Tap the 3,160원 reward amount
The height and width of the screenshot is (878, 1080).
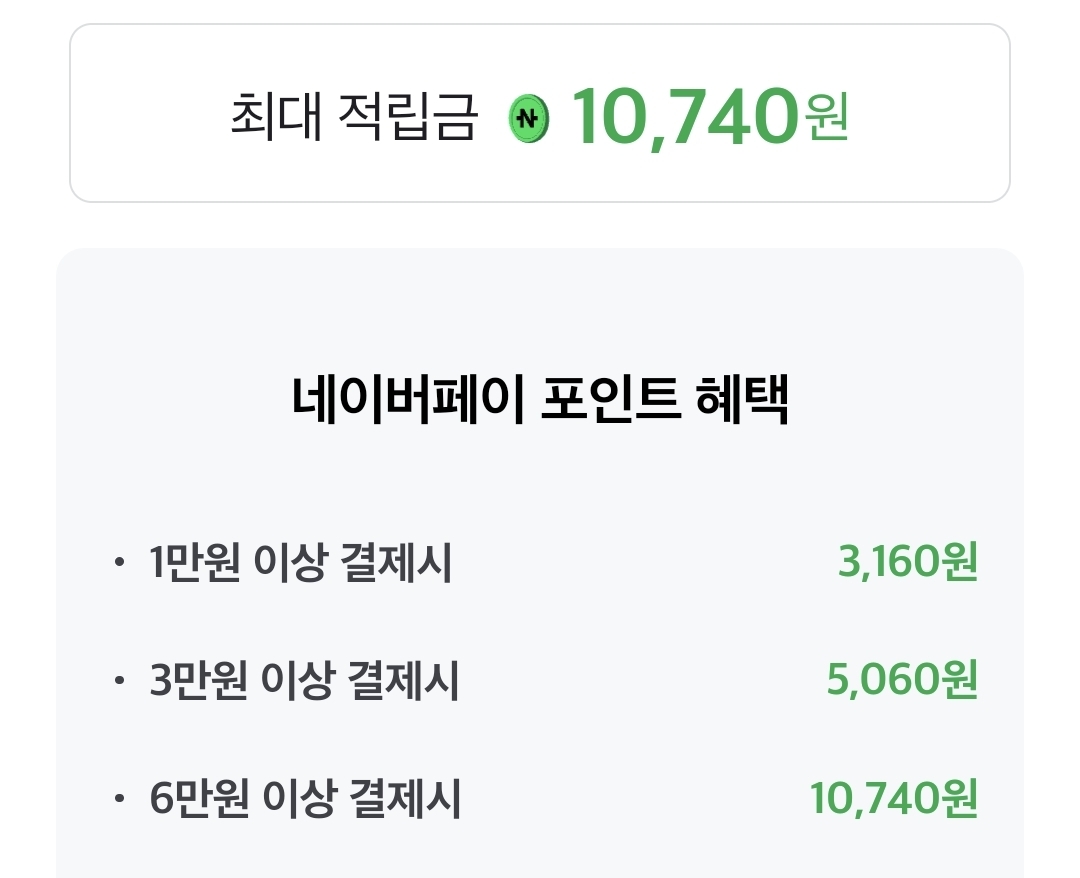(907, 563)
